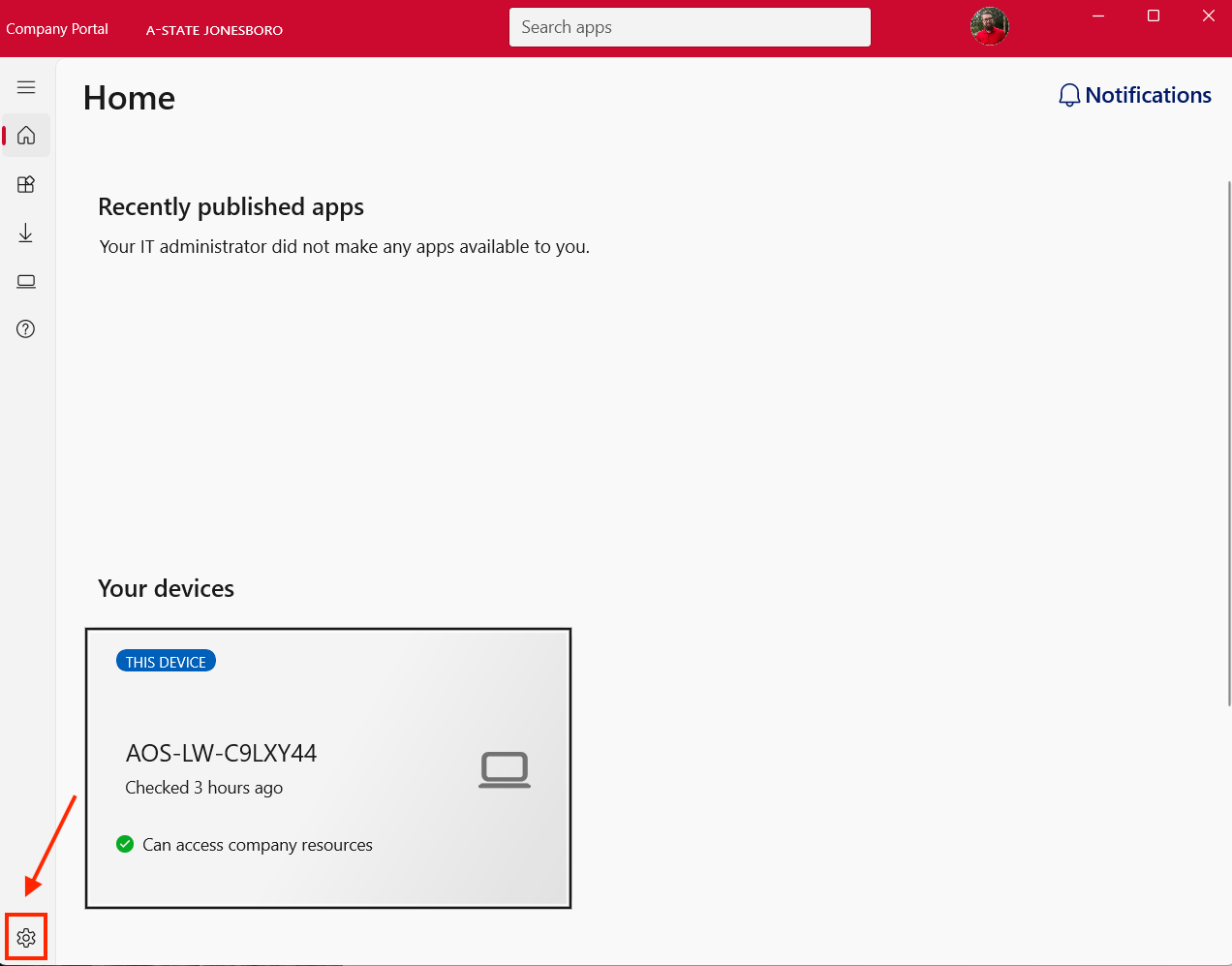Focus the Search apps field
This screenshot has height=966, width=1232.
(690, 27)
